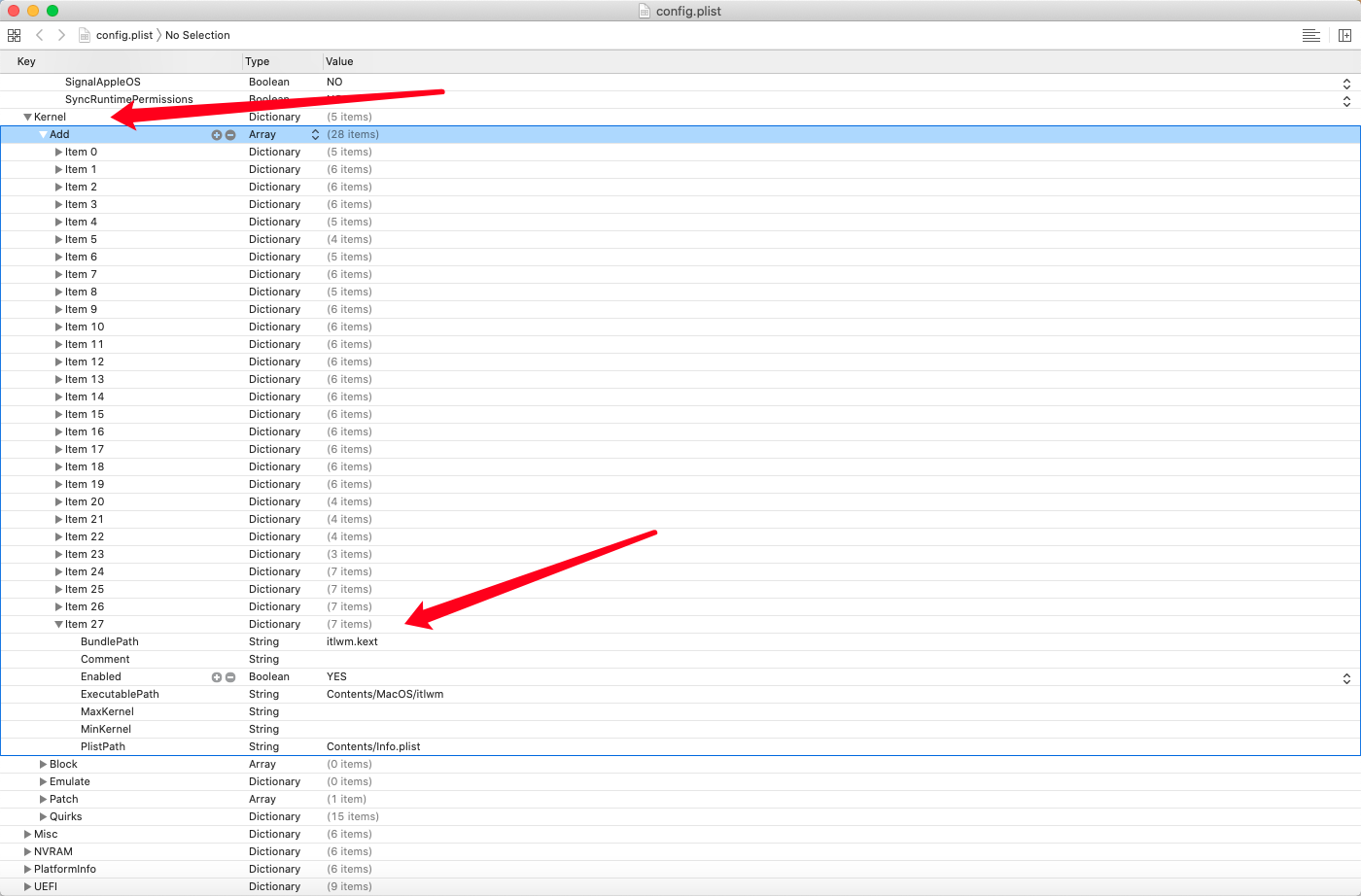
Task: Expand the Quirks dictionary
Action: pos(42,816)
